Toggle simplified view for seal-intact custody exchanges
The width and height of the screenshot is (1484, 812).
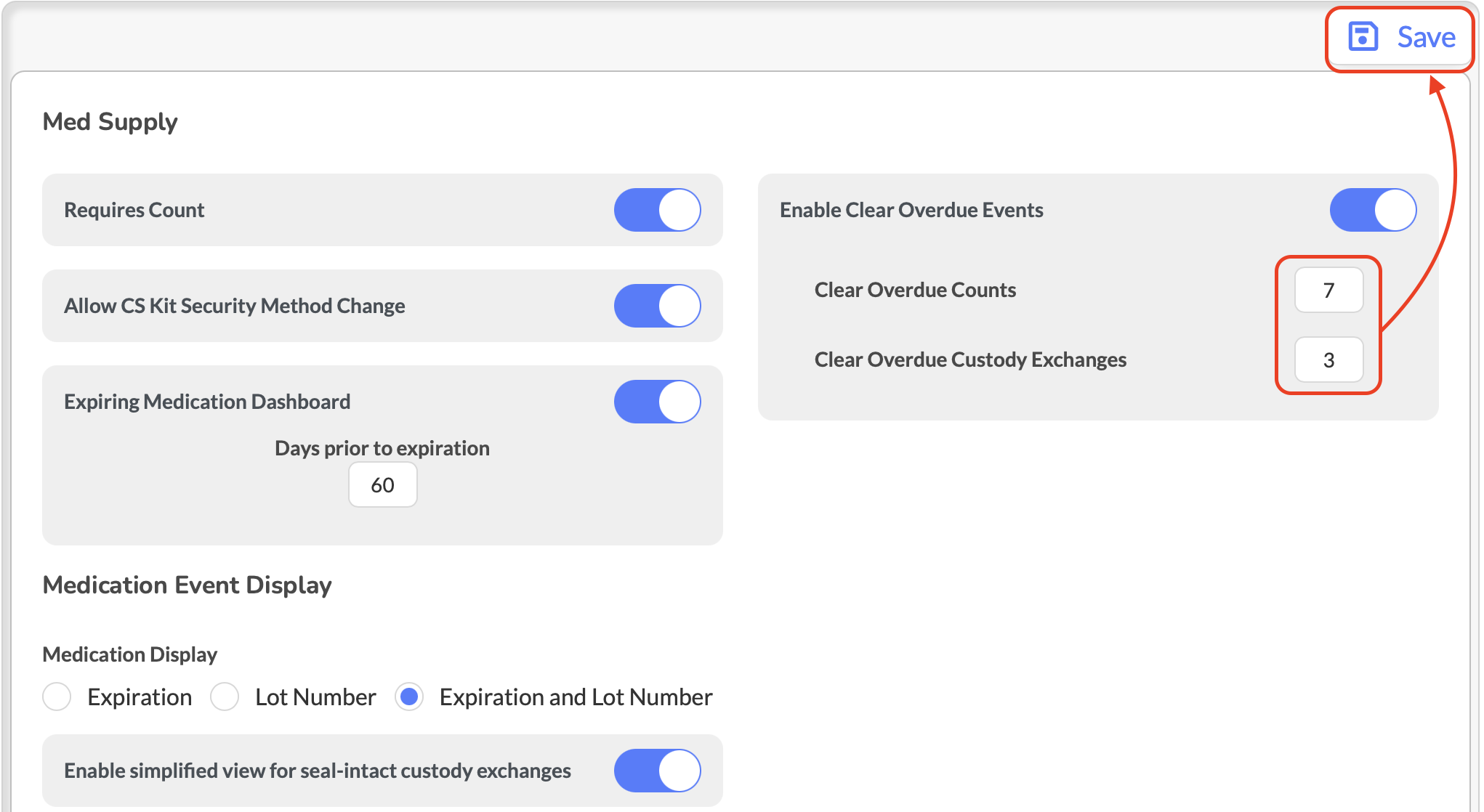pyautogui.click(x=657, y=771)
